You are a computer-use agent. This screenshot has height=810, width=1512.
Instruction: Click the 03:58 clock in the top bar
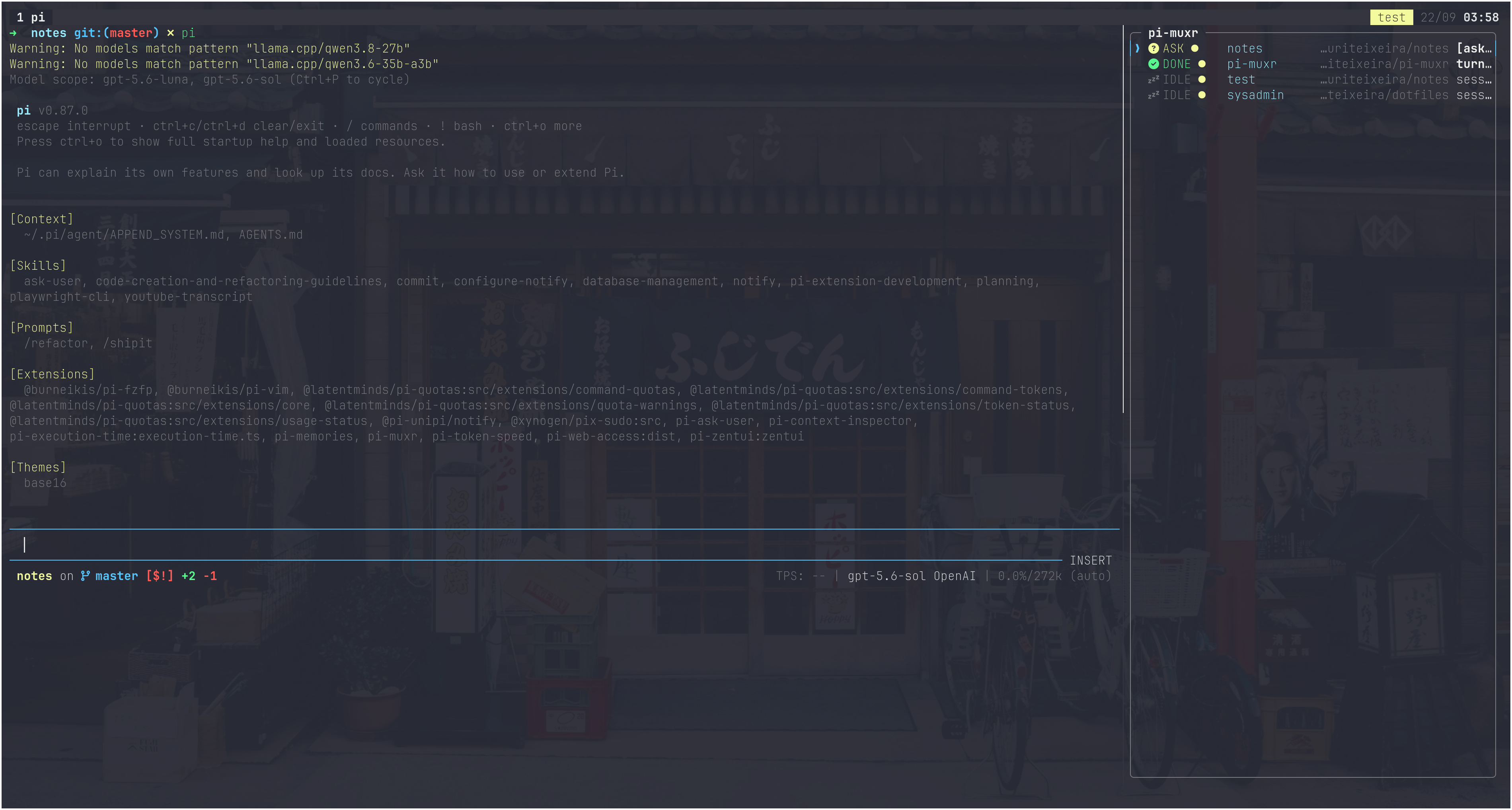pyautogui.click(x=1481, y=18)
